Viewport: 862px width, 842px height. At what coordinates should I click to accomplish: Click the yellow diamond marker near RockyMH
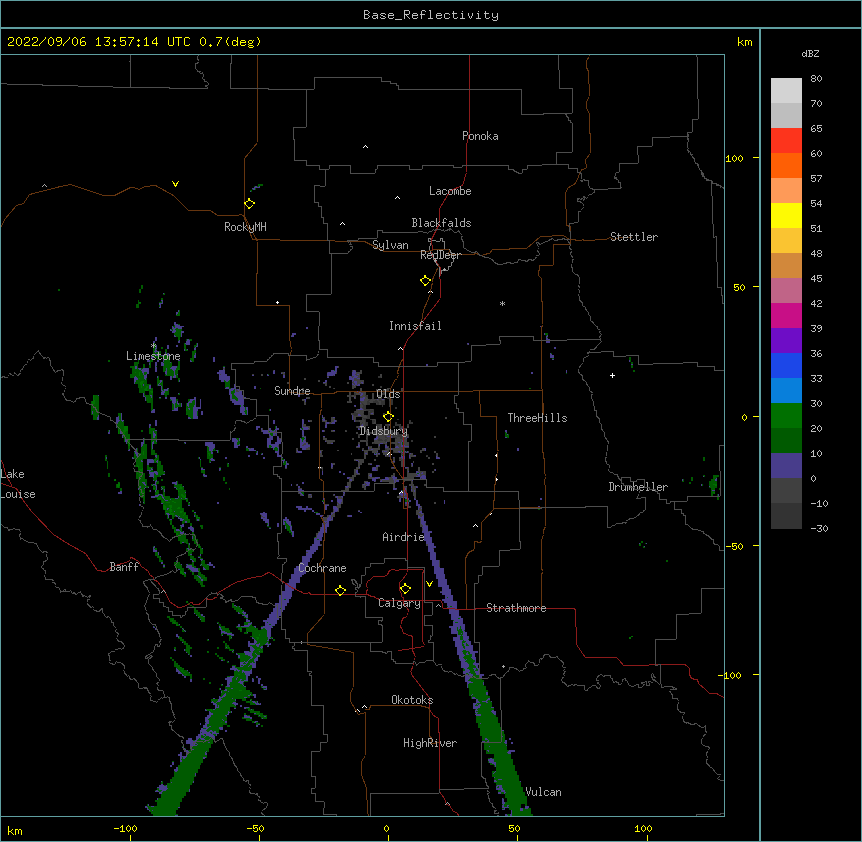(250, 204)
